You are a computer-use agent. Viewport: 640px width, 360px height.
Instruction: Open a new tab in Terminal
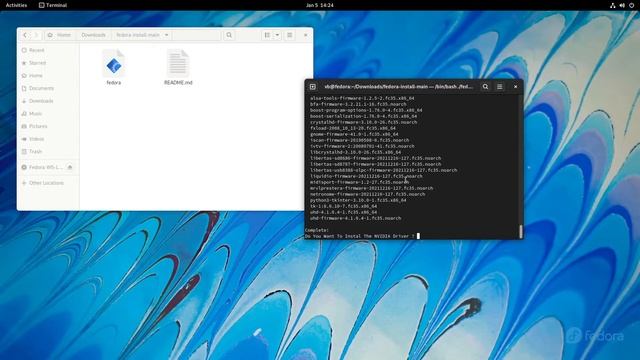313,87
